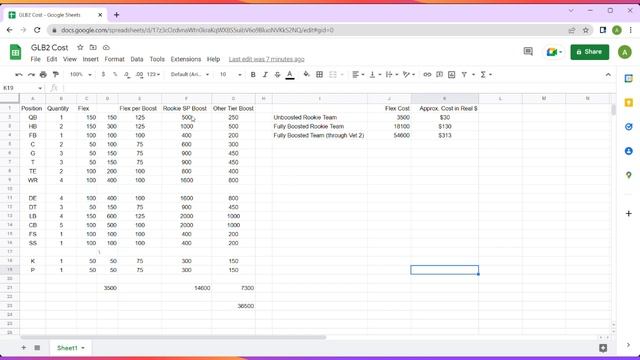Open the fill color bucket
640x360 pixels.
pyautogui.click(x=306, y=75)
